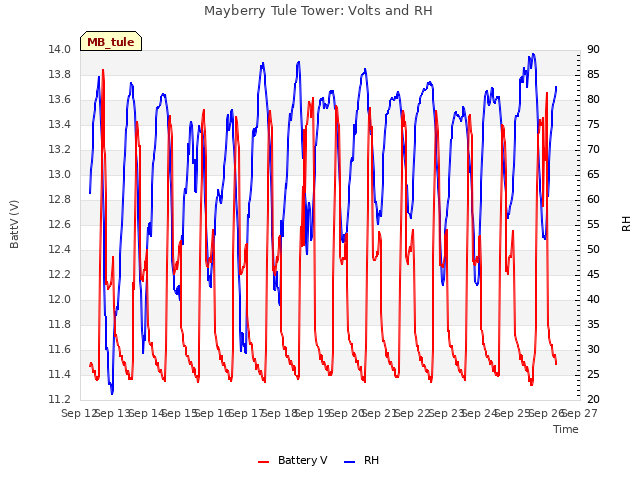Click the 11.2 value on voltage axis

tap(59, 400)
